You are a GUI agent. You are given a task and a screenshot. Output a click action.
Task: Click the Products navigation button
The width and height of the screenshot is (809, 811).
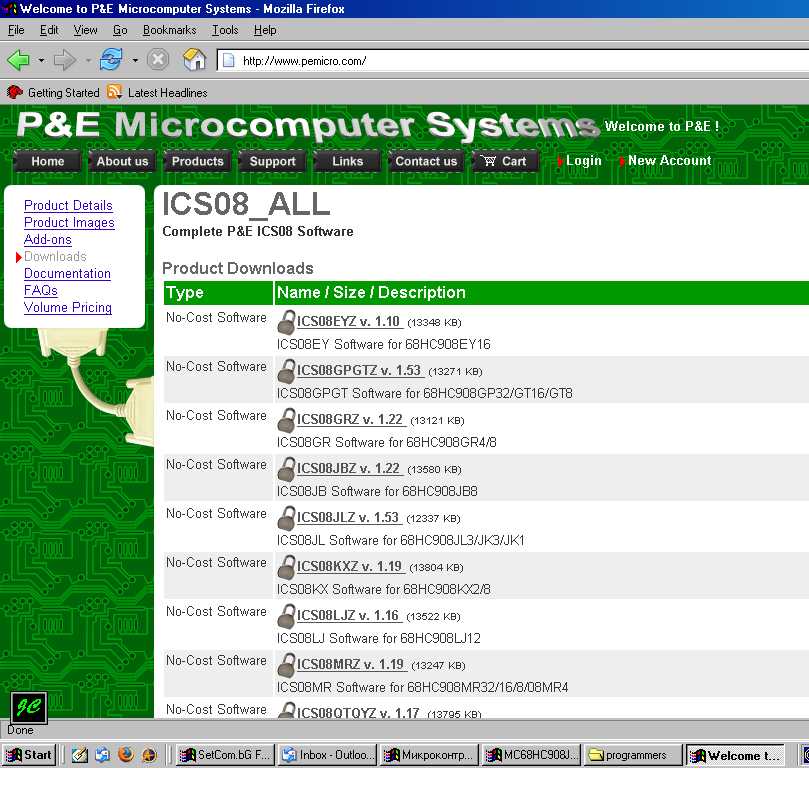tap(198, 161)
